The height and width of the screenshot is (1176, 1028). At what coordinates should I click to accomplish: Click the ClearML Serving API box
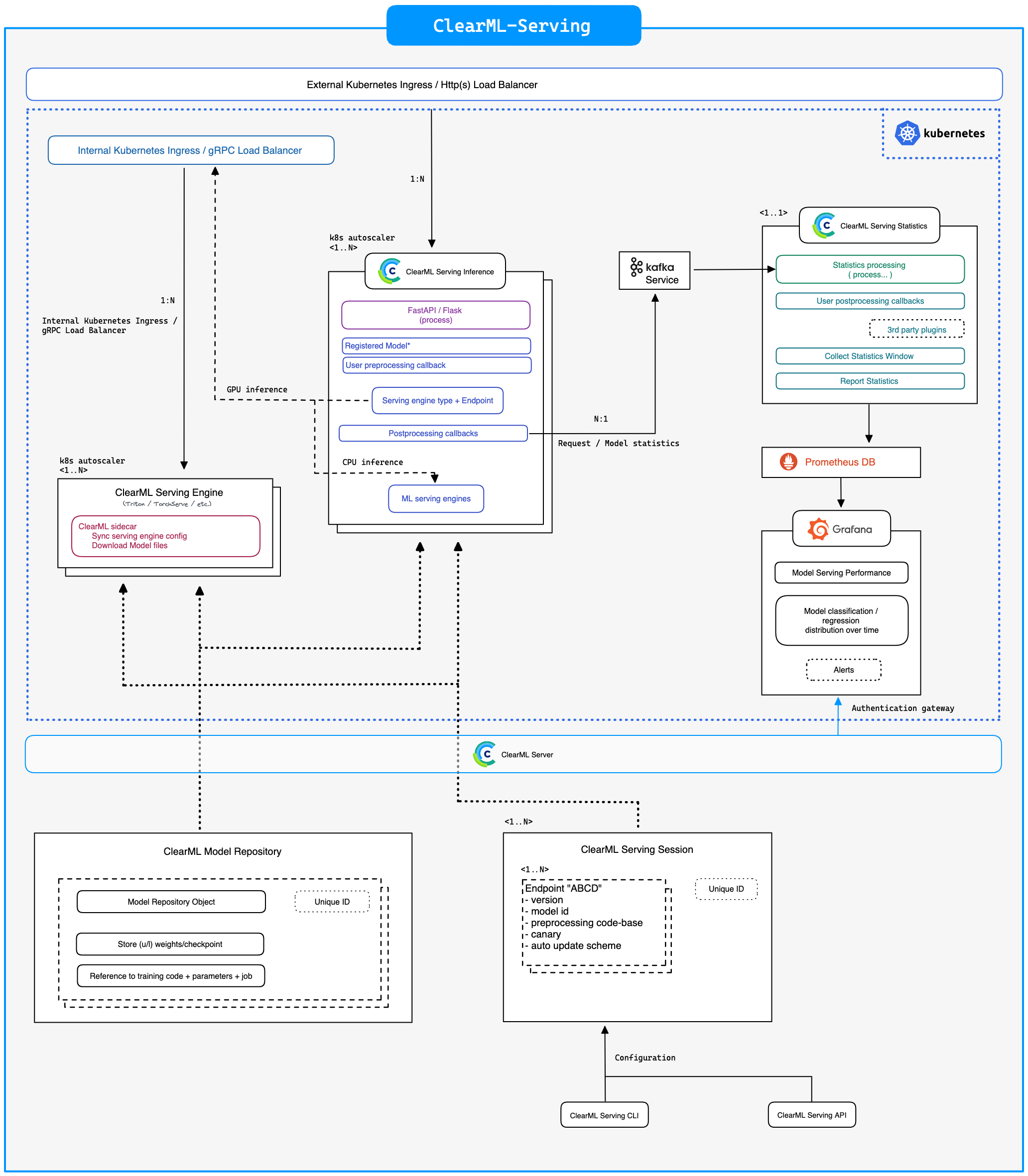pos(811,1115)
